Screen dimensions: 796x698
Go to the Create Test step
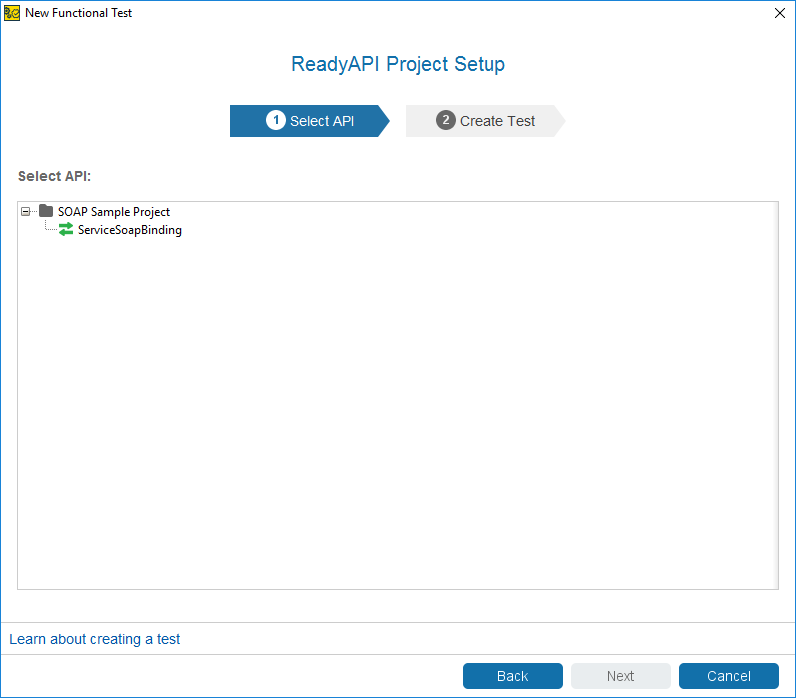coord(485,121)
